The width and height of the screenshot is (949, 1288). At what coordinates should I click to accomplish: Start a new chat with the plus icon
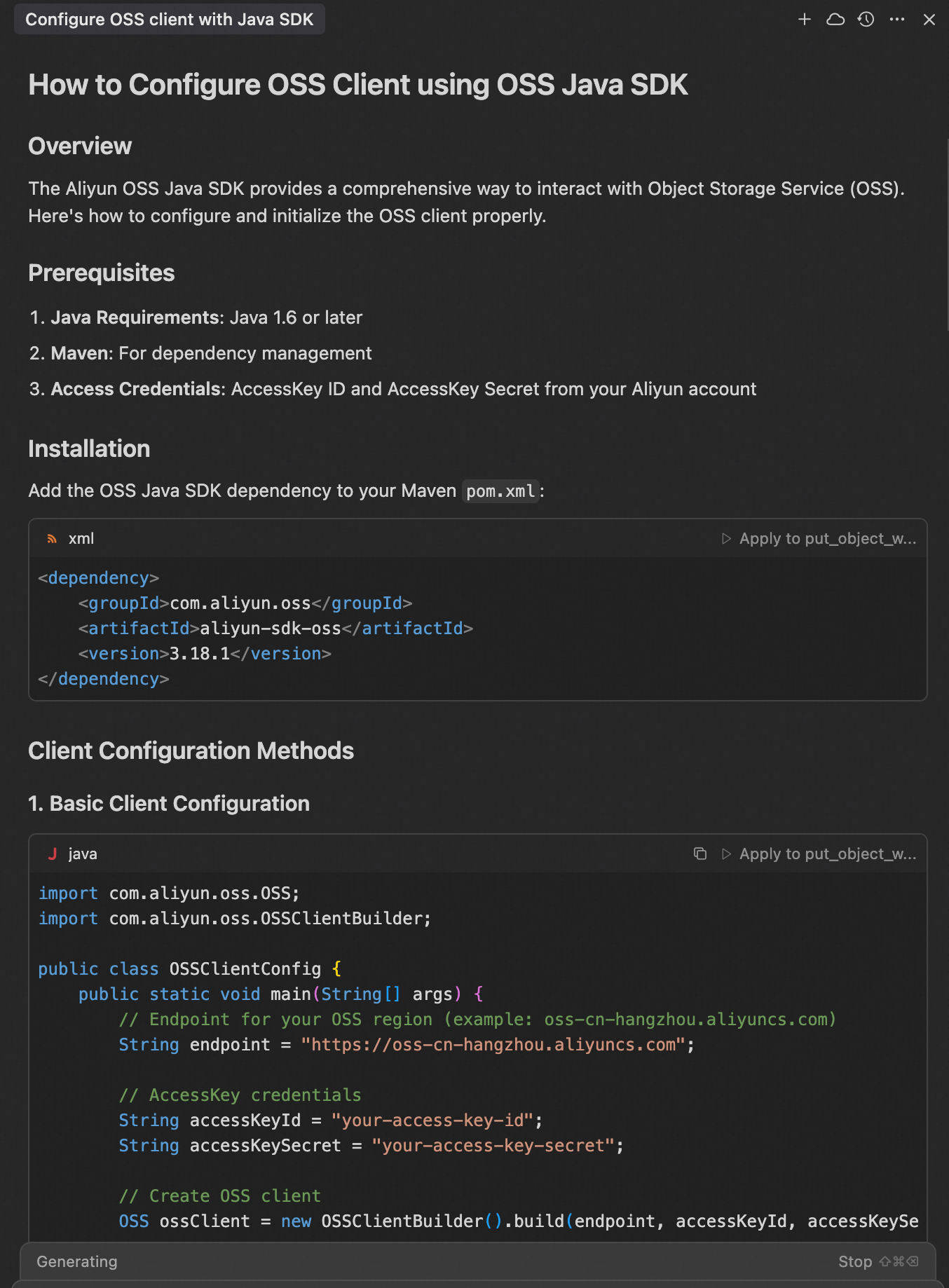pos(805,20)
